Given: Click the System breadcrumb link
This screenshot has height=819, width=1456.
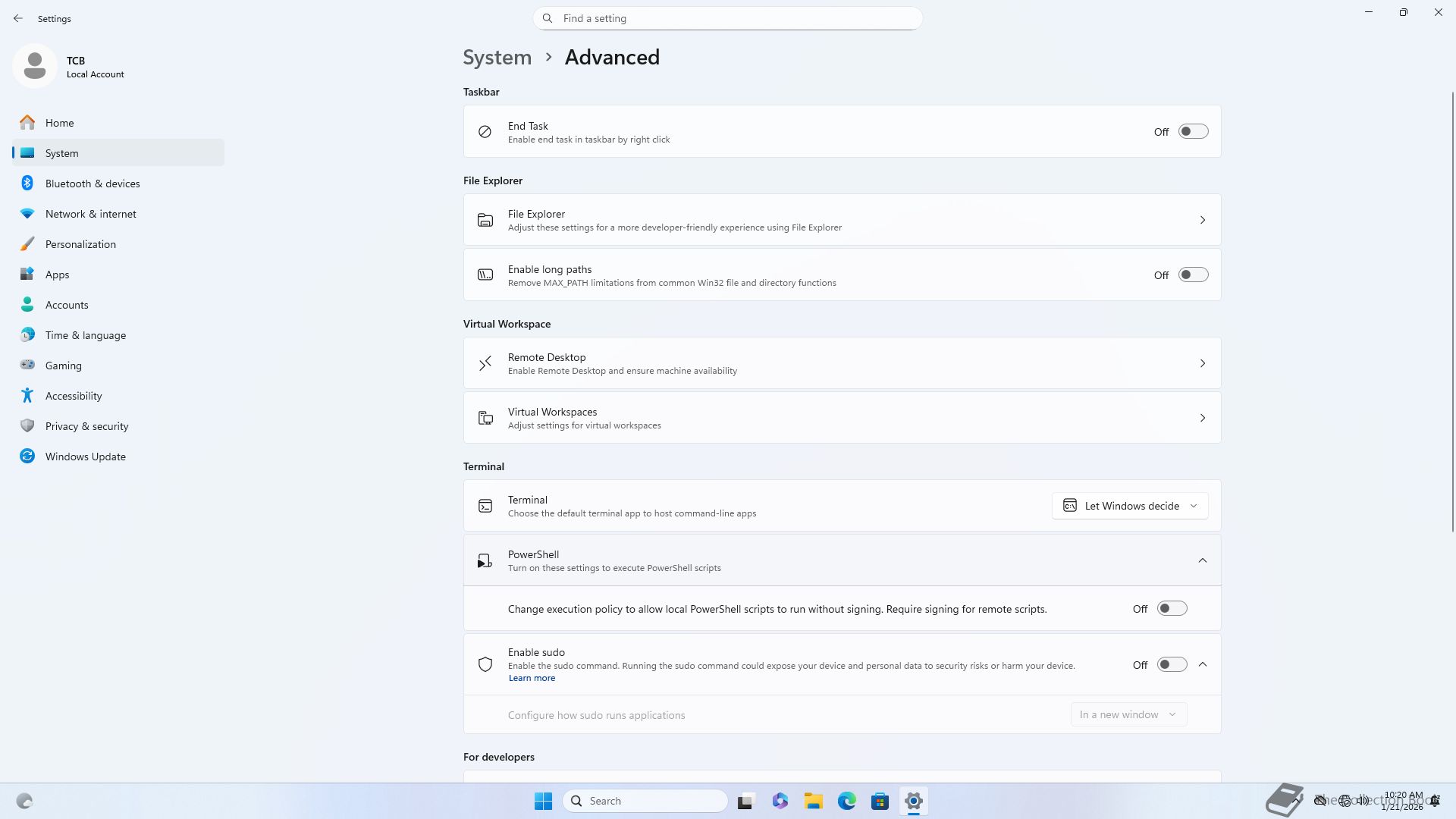Looking at the screenshot, I should coord(497,58).
